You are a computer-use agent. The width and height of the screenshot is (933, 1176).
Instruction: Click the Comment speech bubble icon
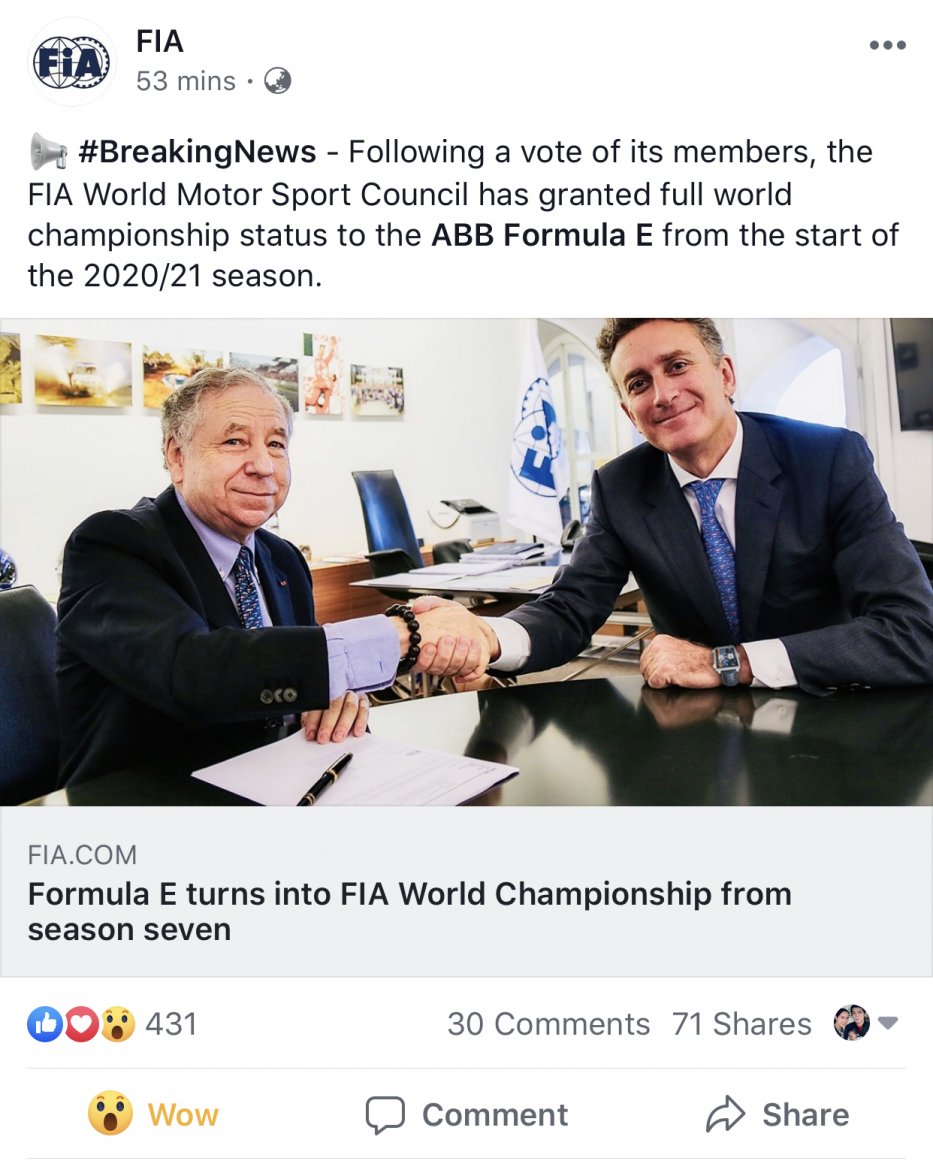pyautogui.click(x=385, y=1115)
